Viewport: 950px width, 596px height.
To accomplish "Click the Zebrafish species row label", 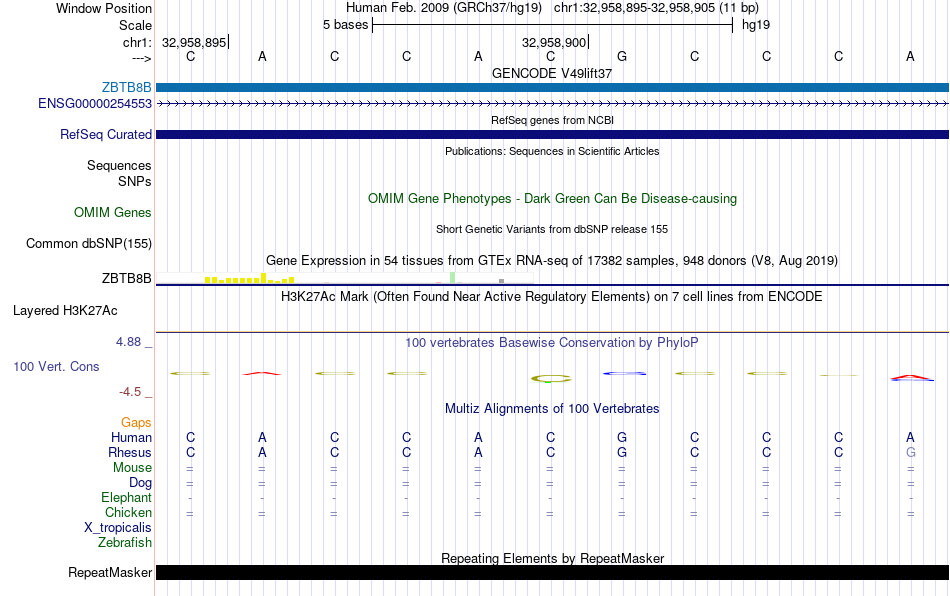I will click(x=125, y=543).
